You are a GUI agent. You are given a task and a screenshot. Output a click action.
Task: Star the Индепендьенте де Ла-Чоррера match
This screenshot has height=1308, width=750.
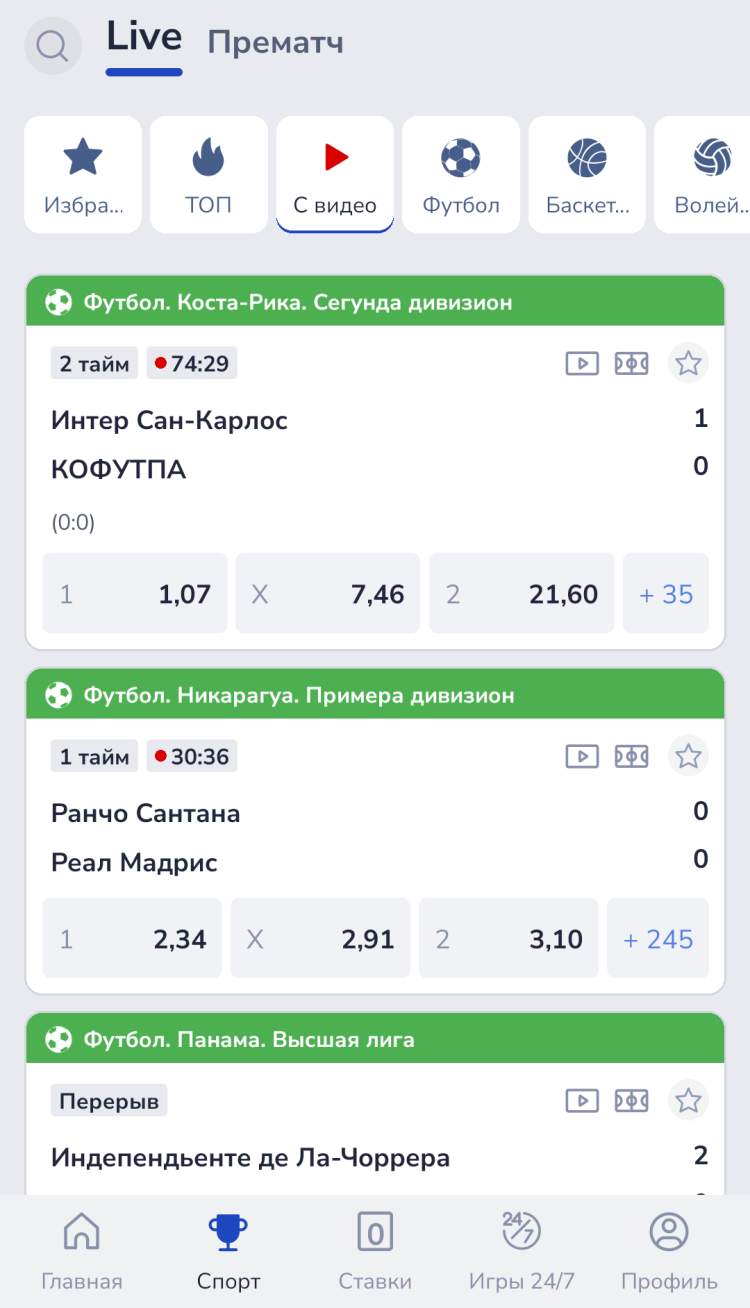pos(688,1101)
